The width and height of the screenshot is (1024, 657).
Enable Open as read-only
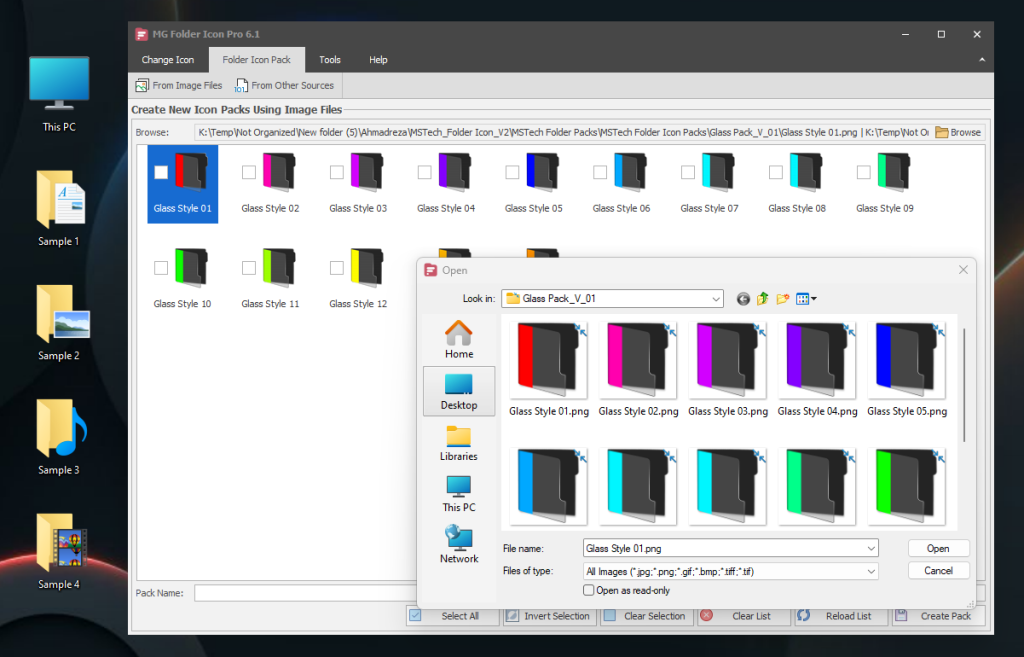pyautogui.click(x=589, y=590)
